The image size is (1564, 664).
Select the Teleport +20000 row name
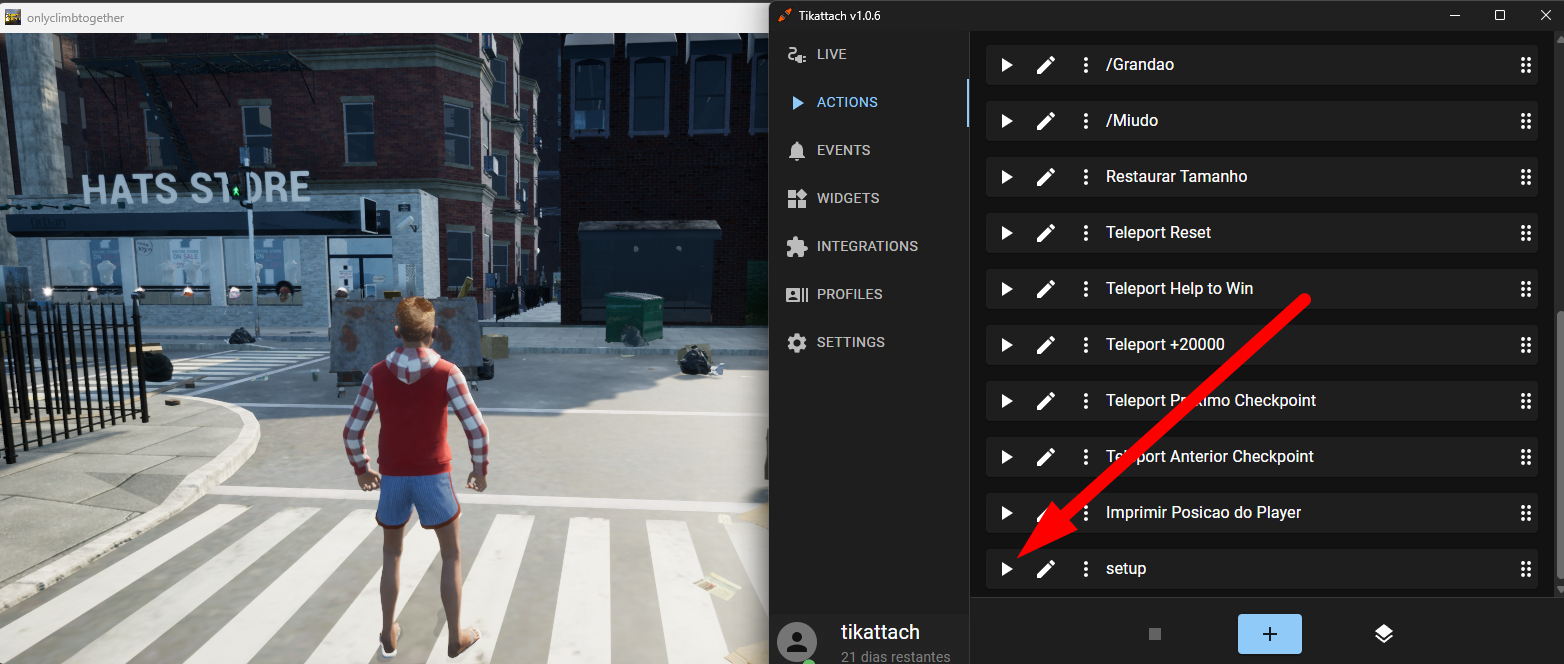1165,345
